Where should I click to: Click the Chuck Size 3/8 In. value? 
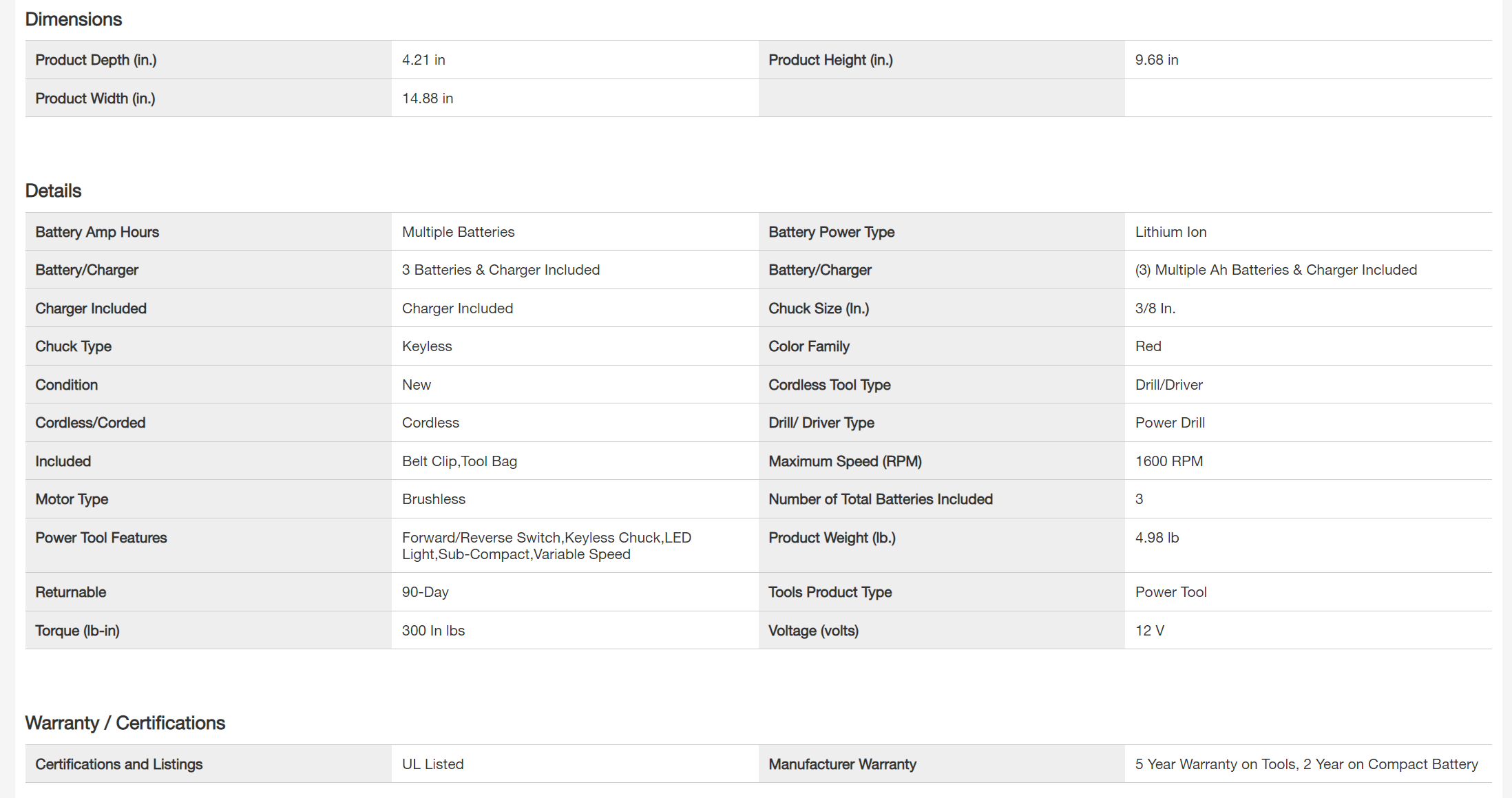coord(1155,308)
